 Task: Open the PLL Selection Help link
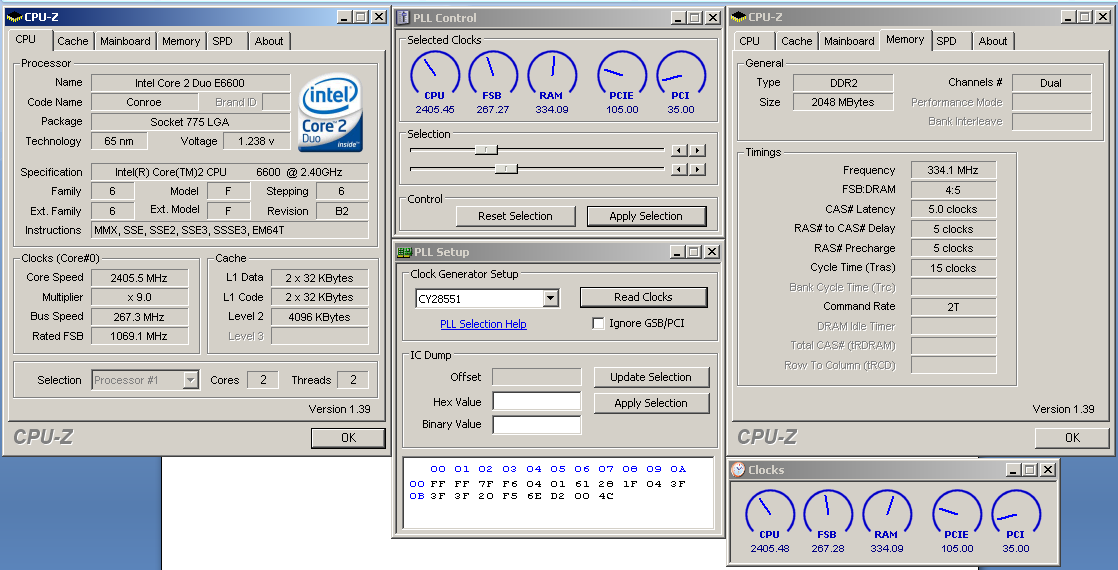(483, 324)
